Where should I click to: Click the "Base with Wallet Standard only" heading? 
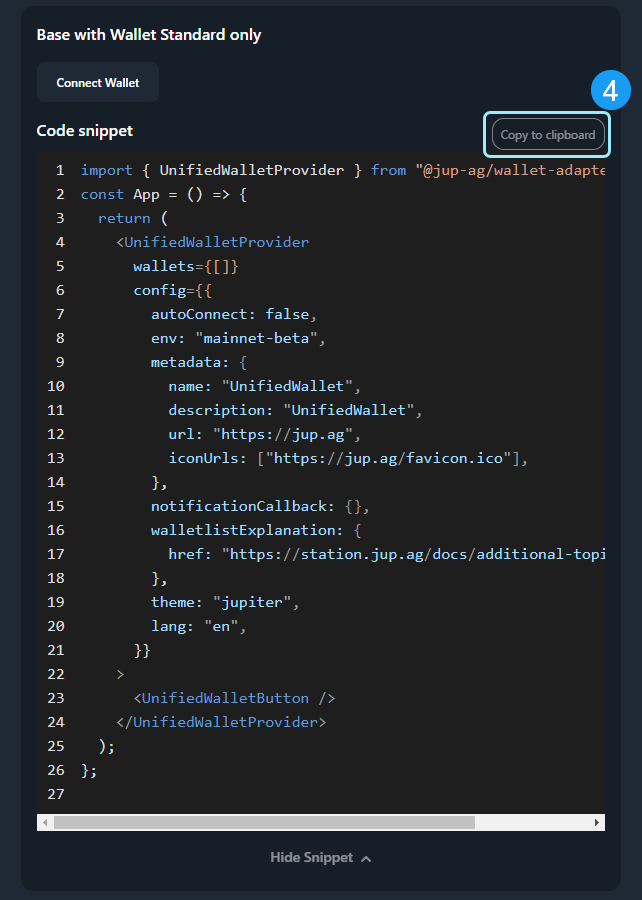[x=149, y=35]
